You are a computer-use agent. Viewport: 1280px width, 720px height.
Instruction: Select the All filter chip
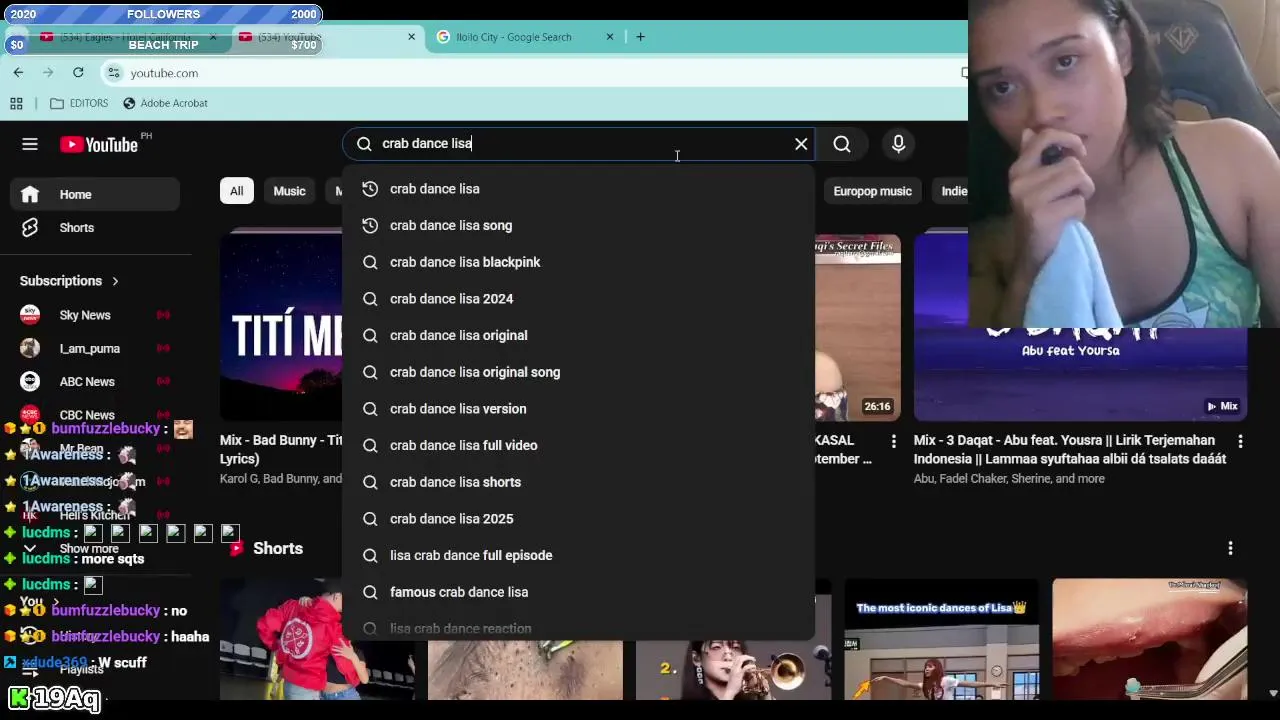[x=236, y=191]
